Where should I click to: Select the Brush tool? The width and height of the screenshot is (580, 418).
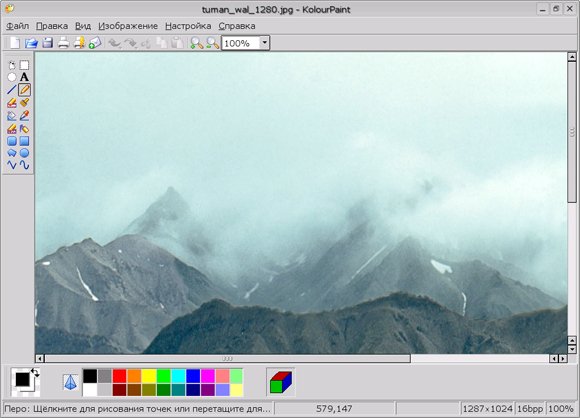point(24,103)
